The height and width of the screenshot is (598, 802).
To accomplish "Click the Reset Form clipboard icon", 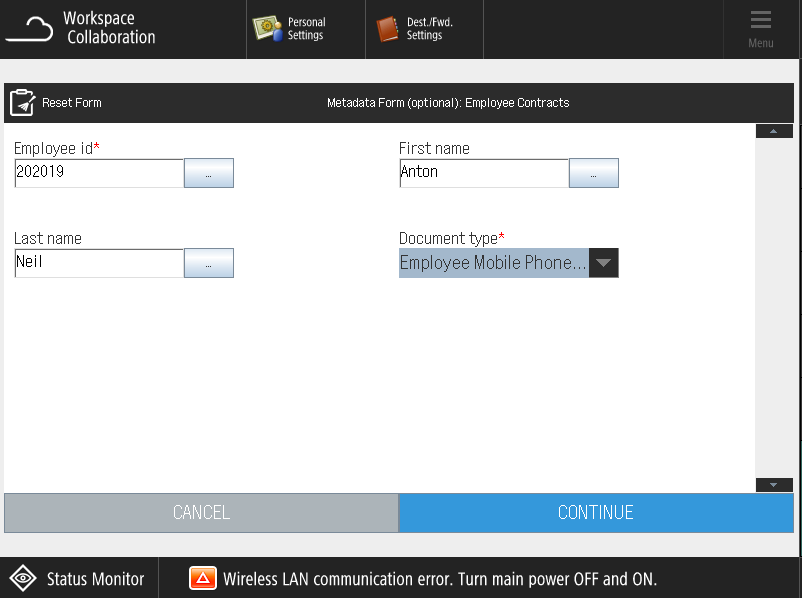I will [22, 103].
